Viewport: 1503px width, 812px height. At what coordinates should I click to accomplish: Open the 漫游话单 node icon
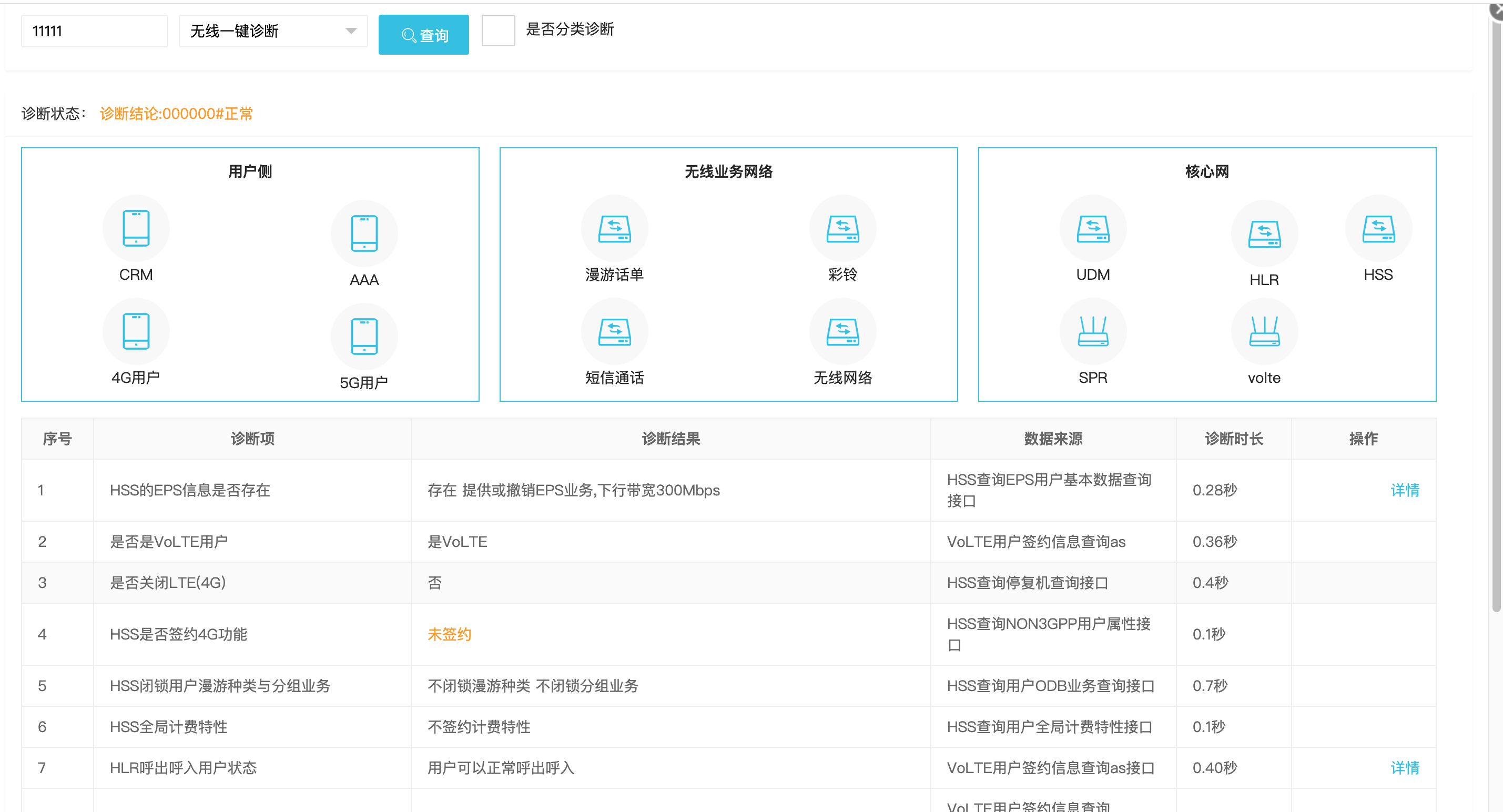(614, 228)
